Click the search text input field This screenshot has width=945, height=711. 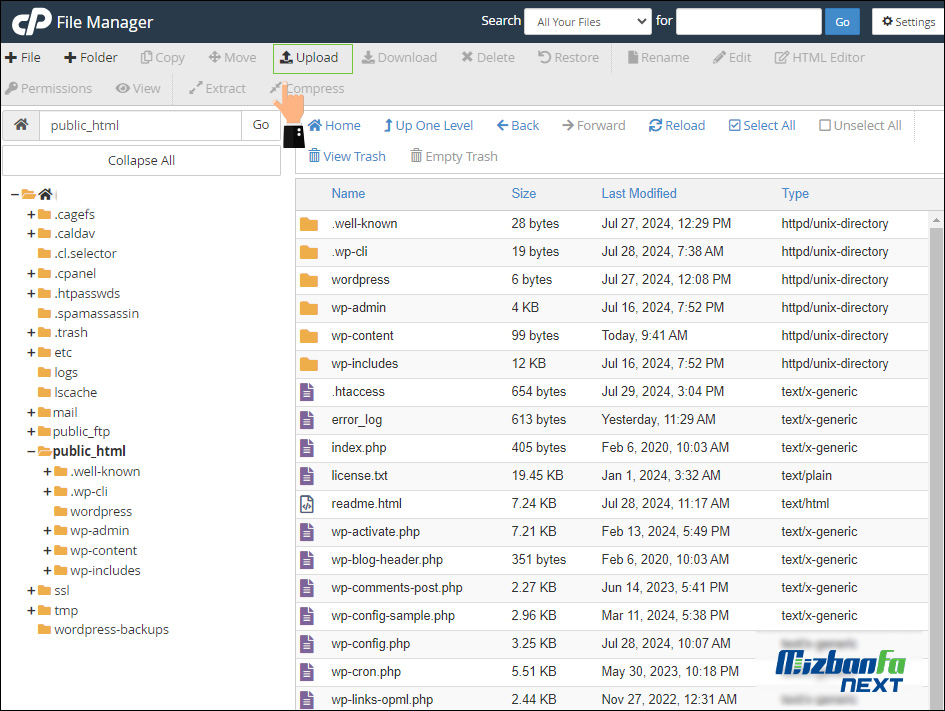[749, 22]
